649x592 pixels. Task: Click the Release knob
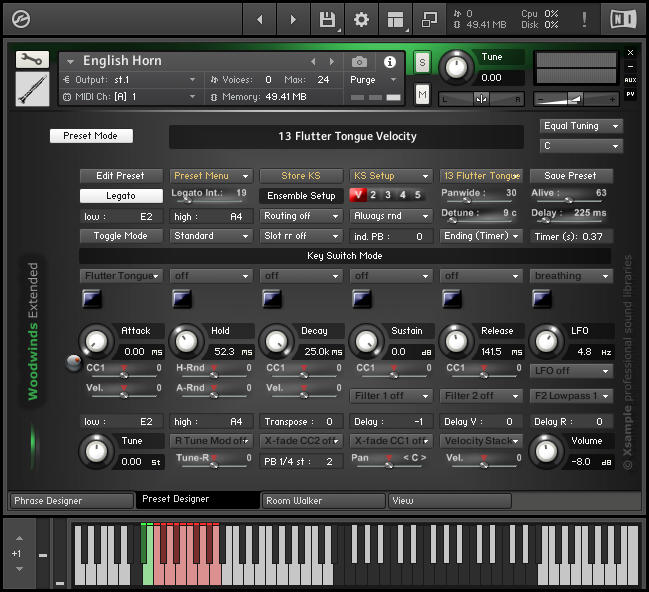[456, 342]
